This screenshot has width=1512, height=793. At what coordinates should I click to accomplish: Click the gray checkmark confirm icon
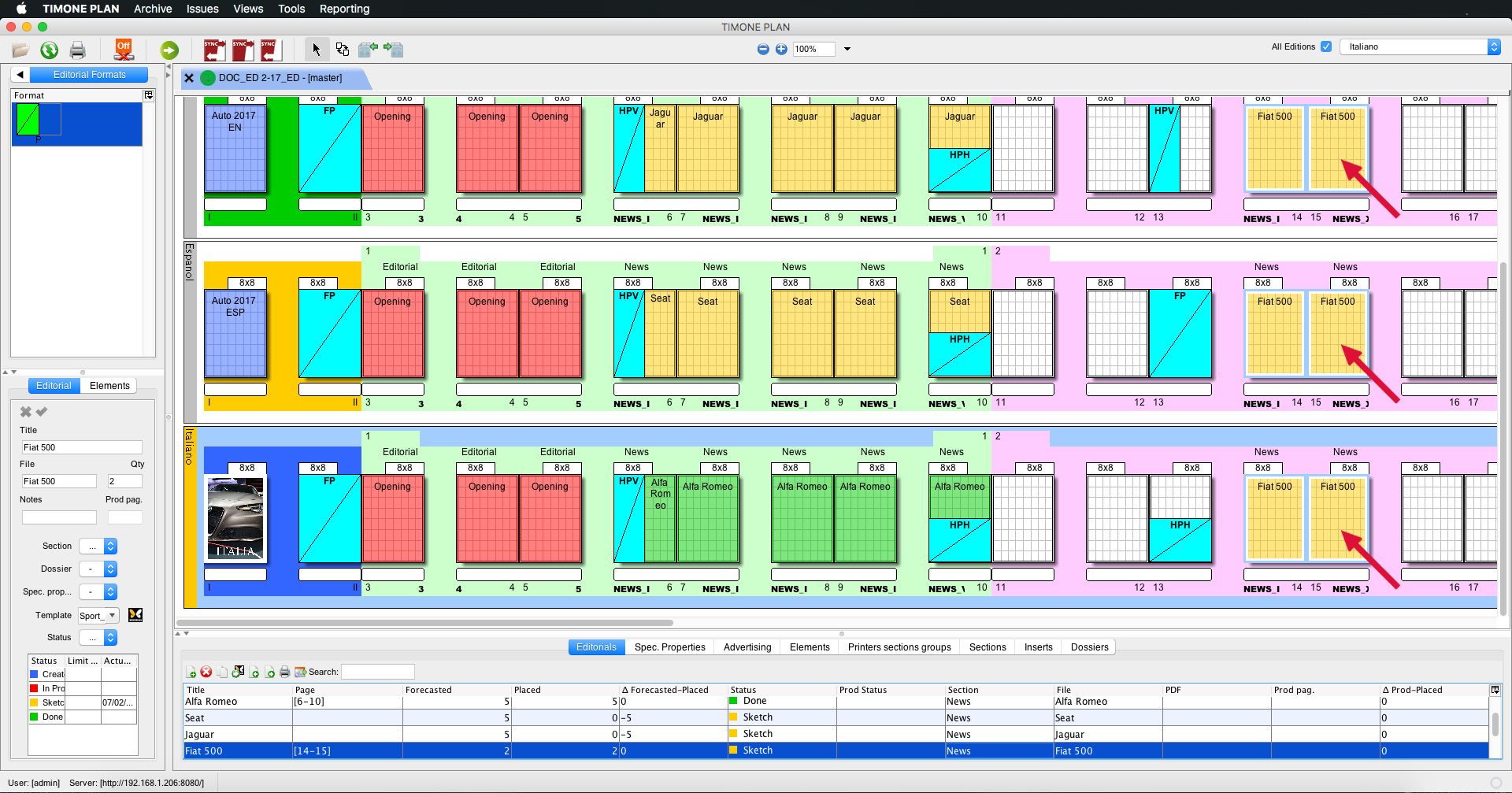[x=42, y=412]
